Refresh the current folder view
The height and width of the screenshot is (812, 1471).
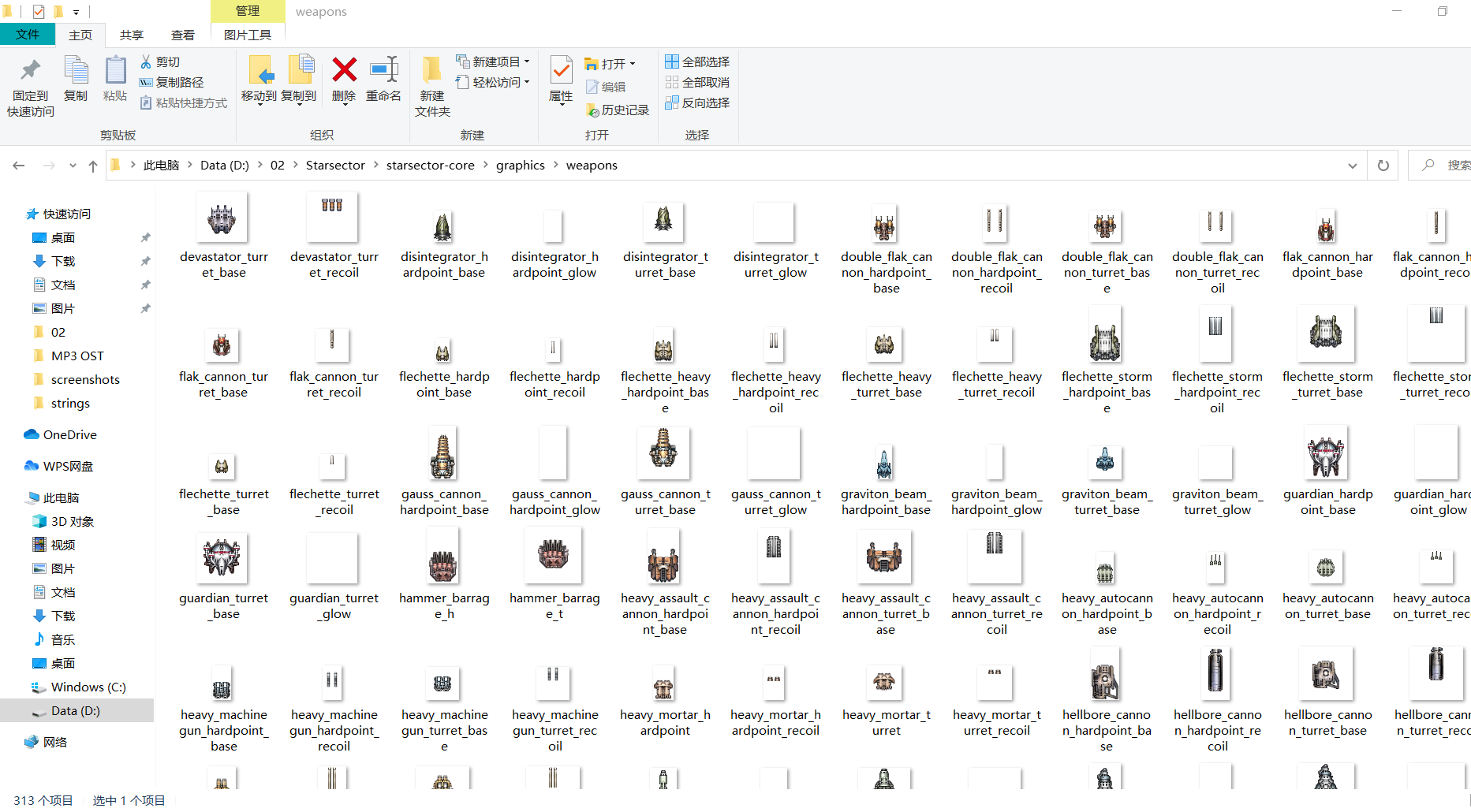pyautogui.click(x=1383, y=166)
